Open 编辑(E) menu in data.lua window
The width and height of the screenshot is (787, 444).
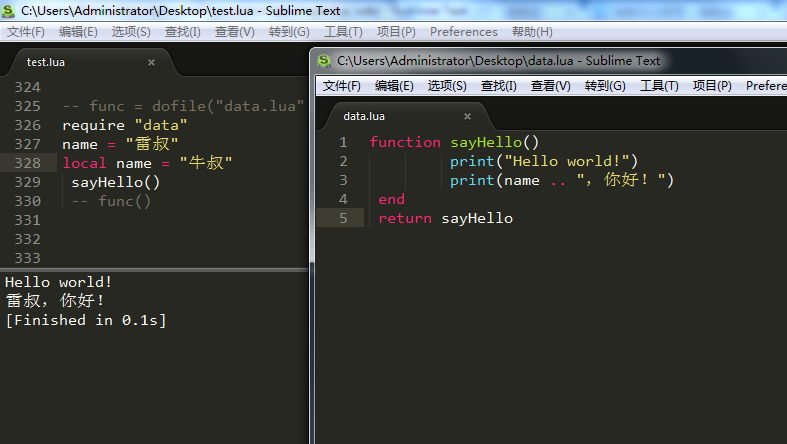pos(394,86)
